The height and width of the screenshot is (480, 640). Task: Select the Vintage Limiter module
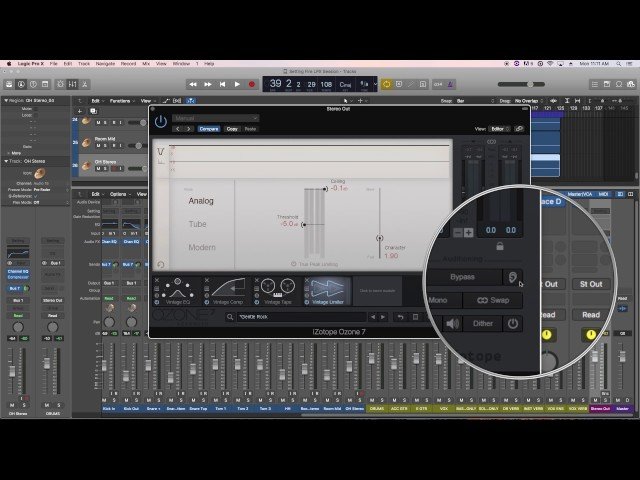click(x=327, y=291)
